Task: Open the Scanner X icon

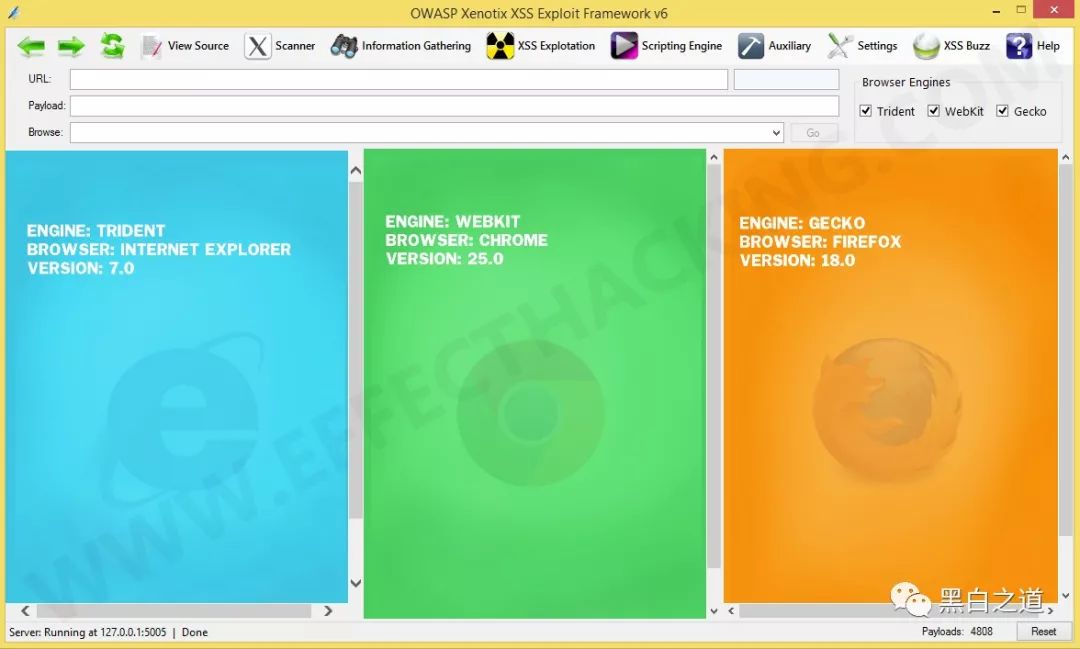Action: [x=258, y=46]
